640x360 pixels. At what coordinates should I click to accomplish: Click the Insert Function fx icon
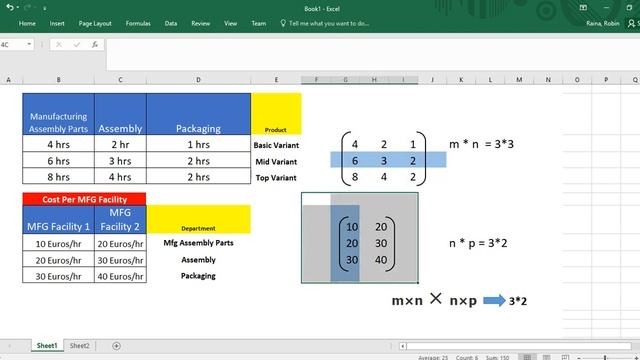point(95,44)
